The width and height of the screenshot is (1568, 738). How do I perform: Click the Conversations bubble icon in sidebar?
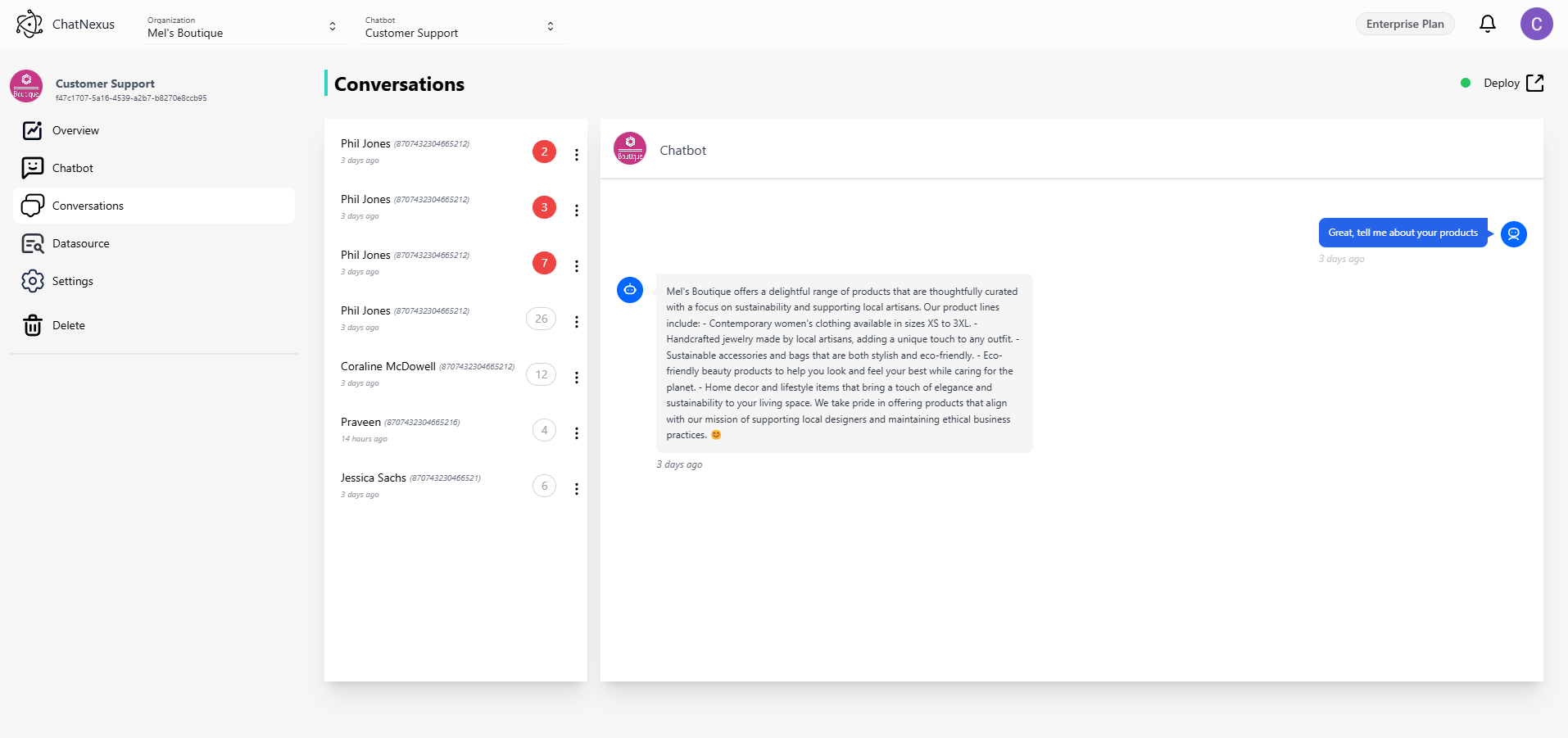pos(33,206)
